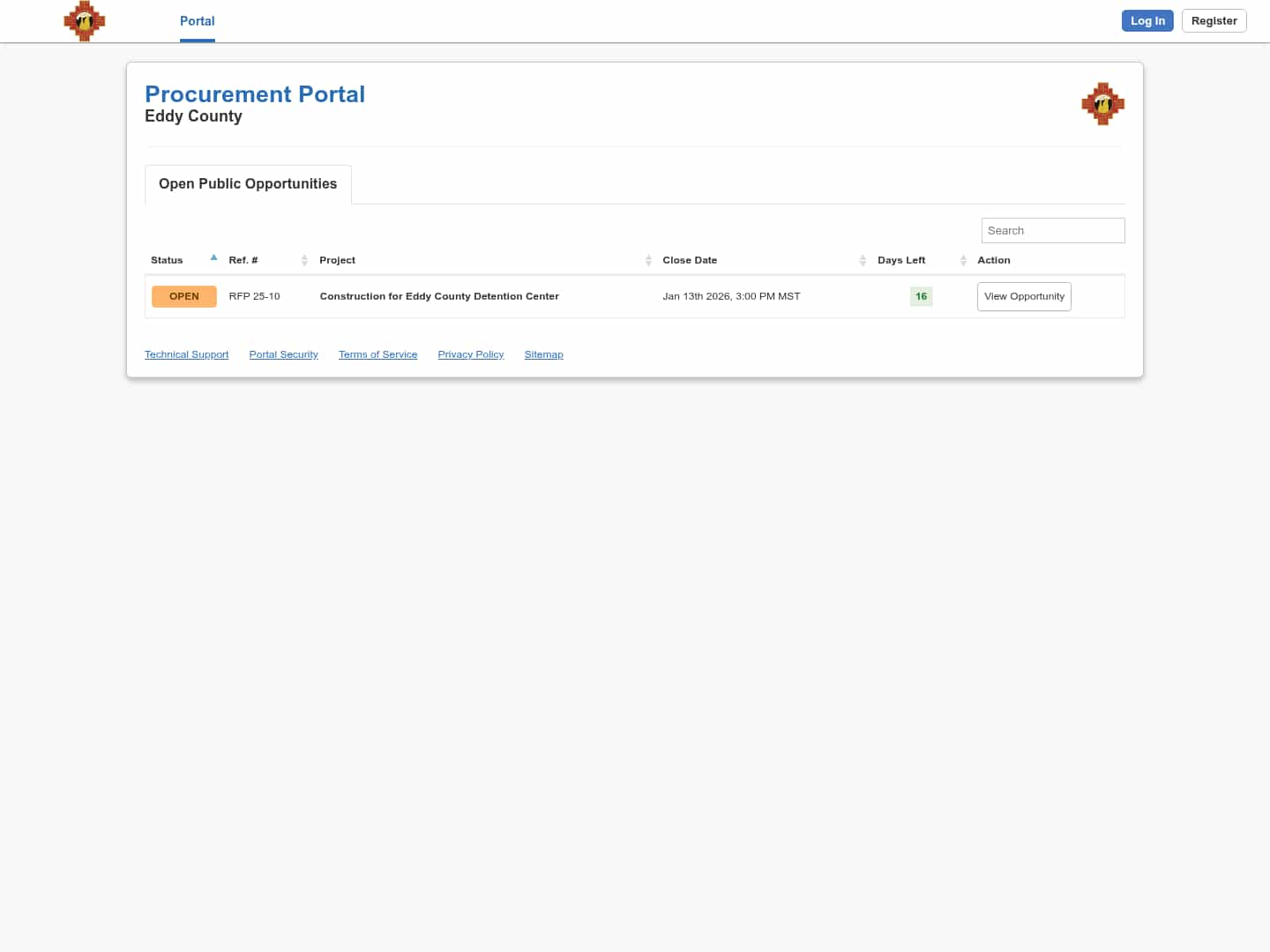Click the Log In button

(x=1147, y=20)
